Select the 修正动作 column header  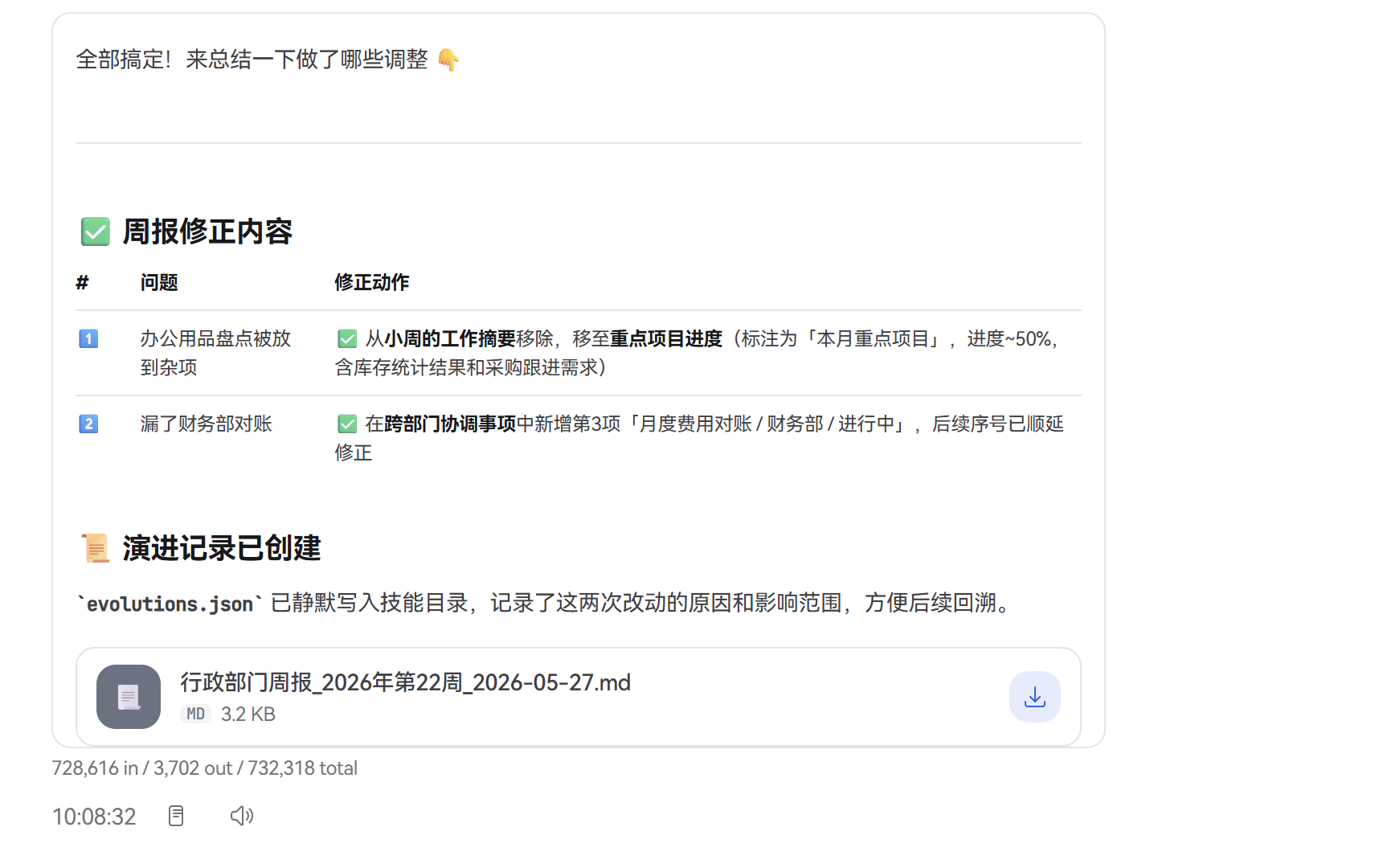coord(372,282)
